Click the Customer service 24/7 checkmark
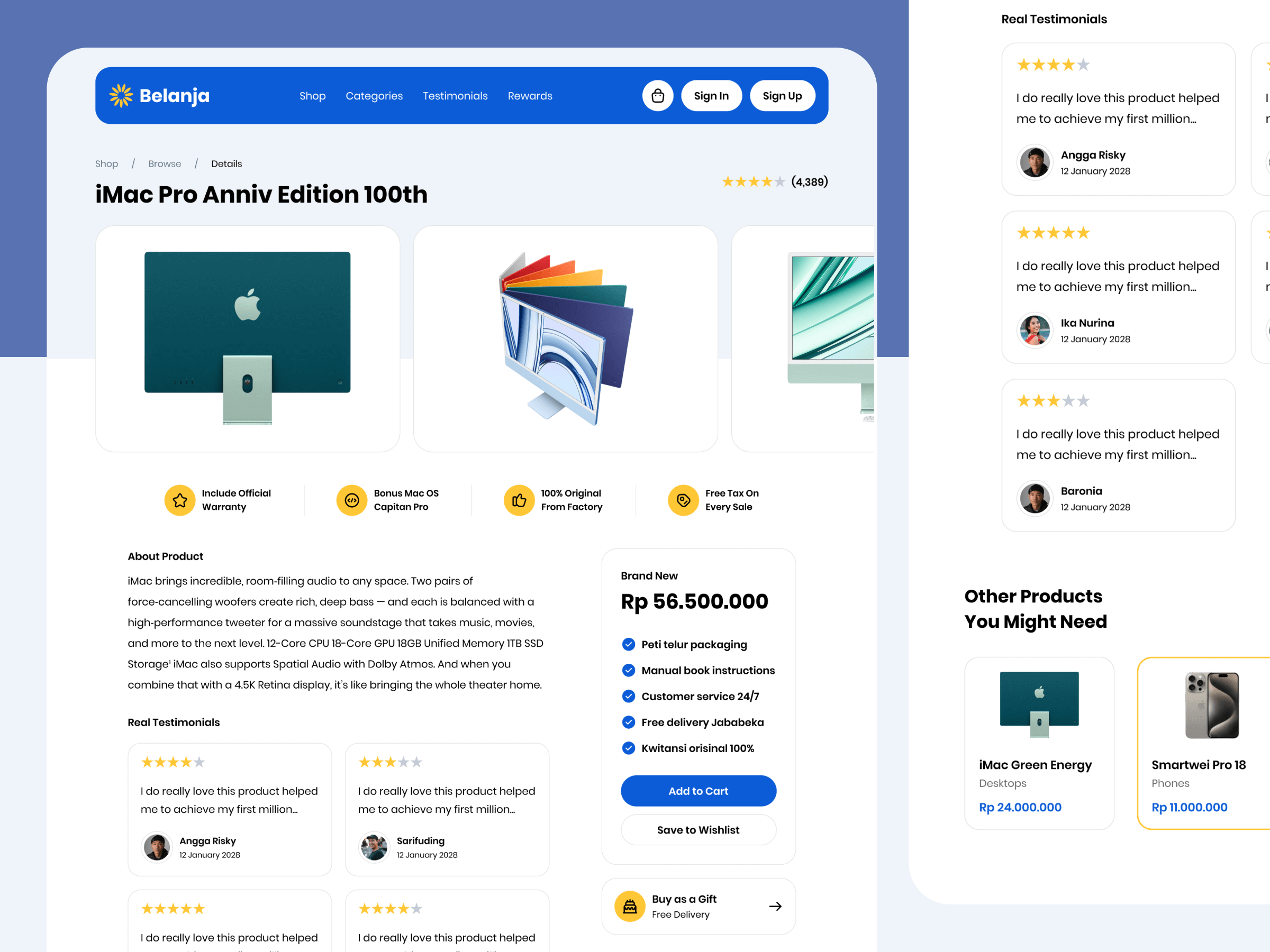 (628, 696)
